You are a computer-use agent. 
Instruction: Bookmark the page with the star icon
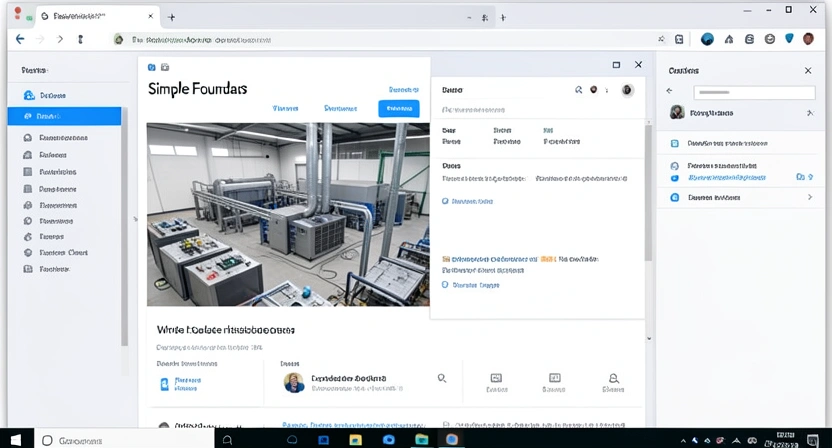click(x=661, y=39)
